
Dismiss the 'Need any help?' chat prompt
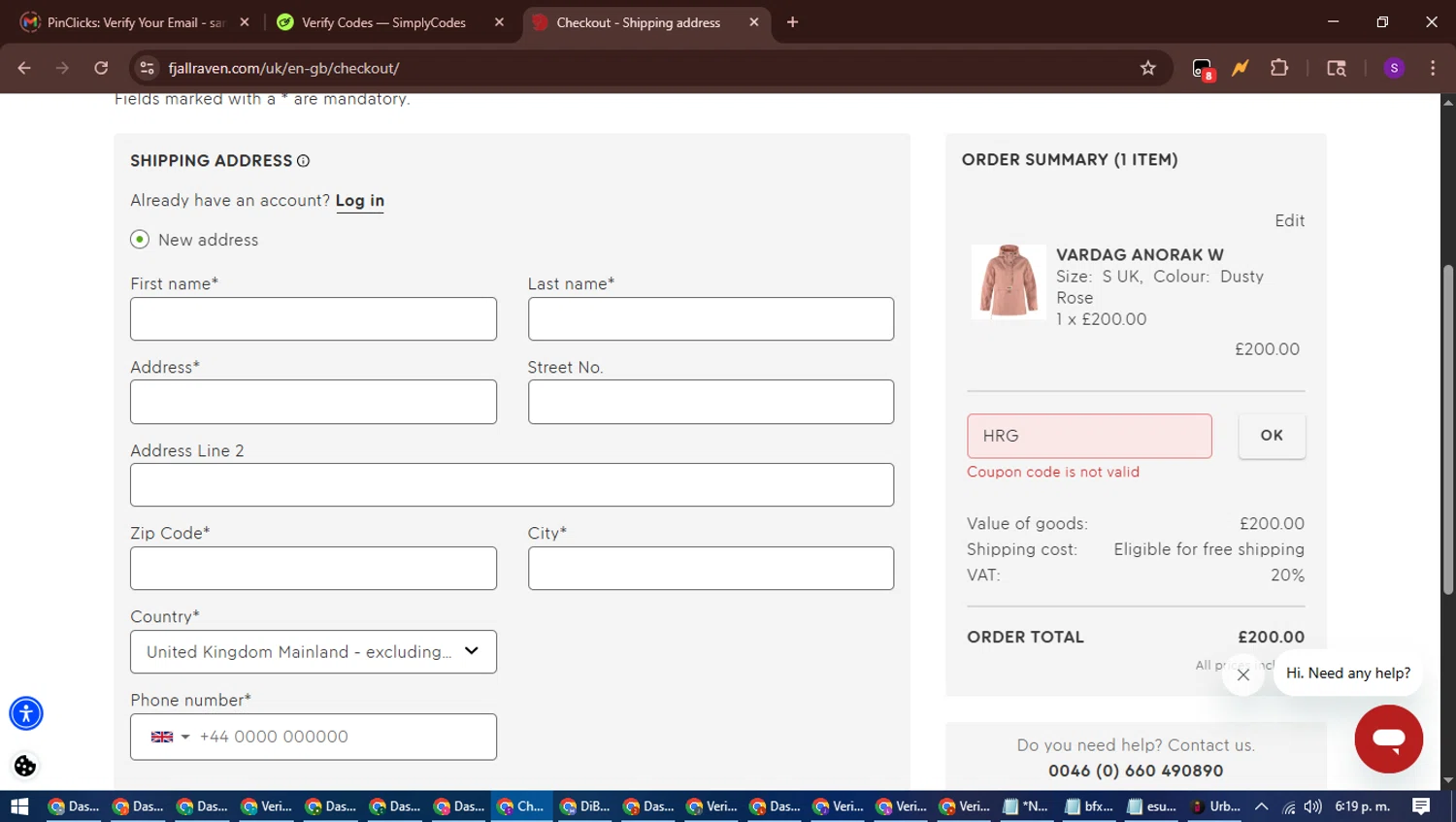1243,674
